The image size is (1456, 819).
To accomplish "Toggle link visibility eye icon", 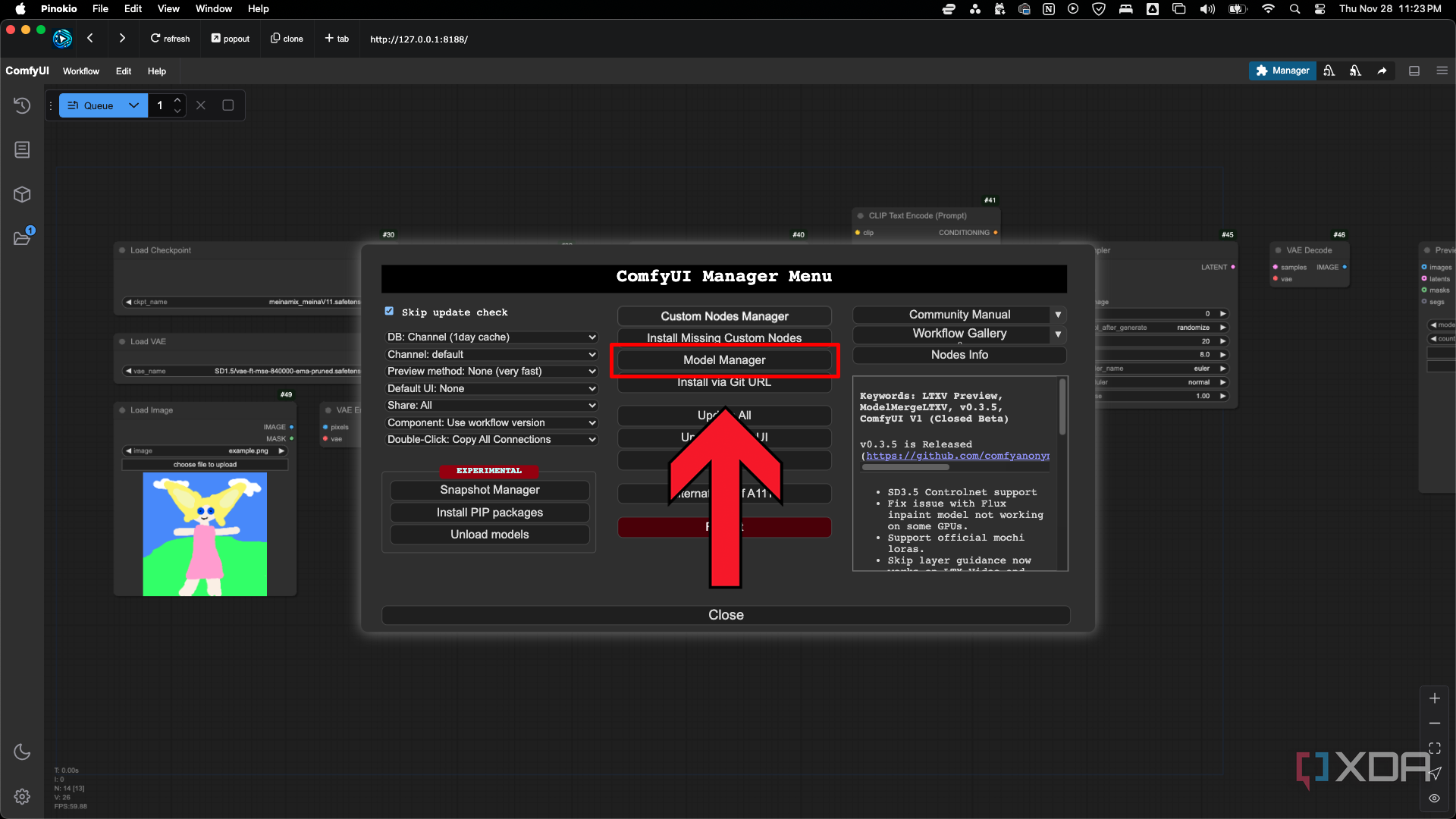I will point(1435,799).
